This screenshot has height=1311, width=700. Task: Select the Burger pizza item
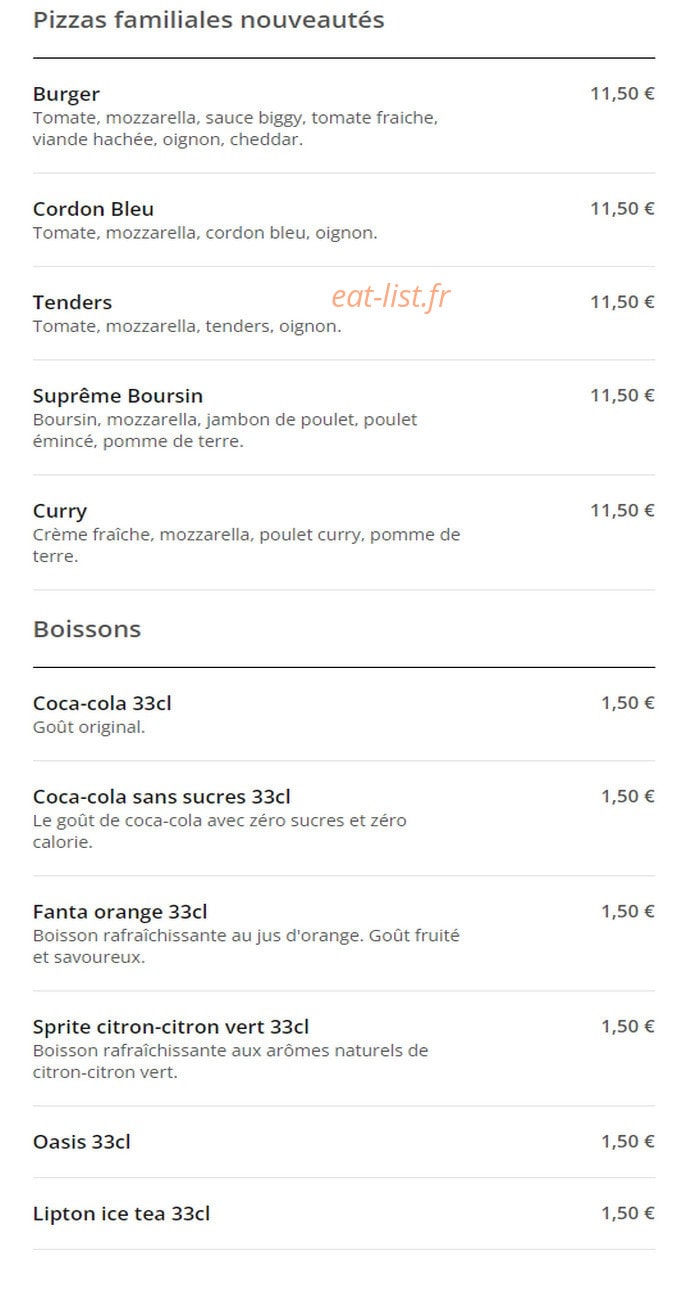344,116
